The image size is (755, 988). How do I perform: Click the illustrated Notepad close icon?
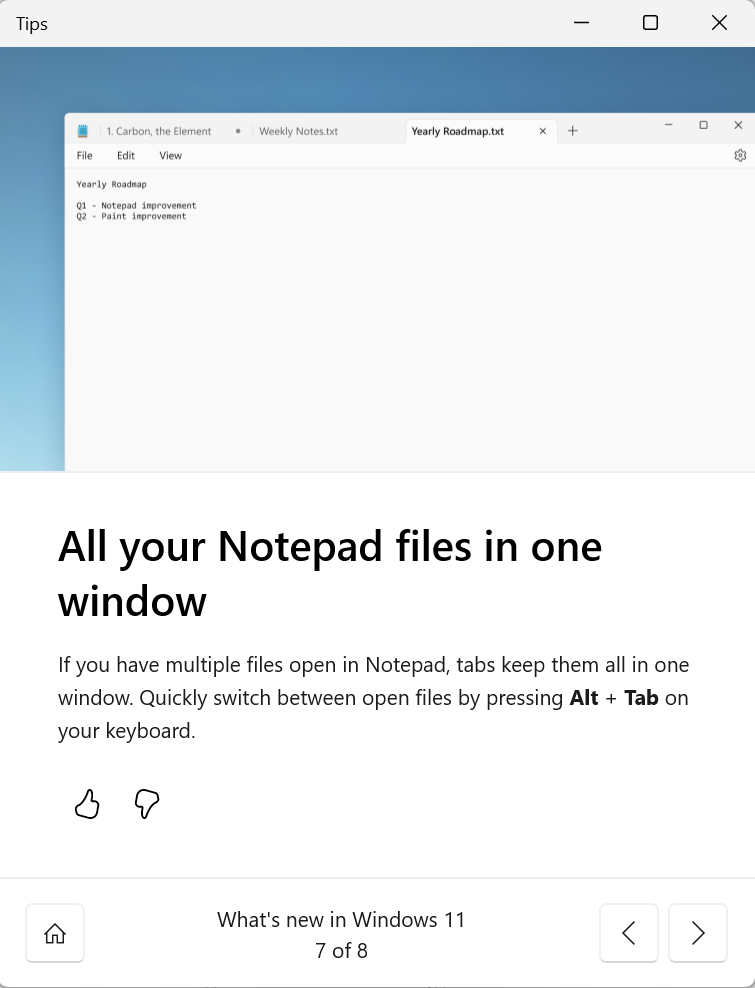point(738,125)
